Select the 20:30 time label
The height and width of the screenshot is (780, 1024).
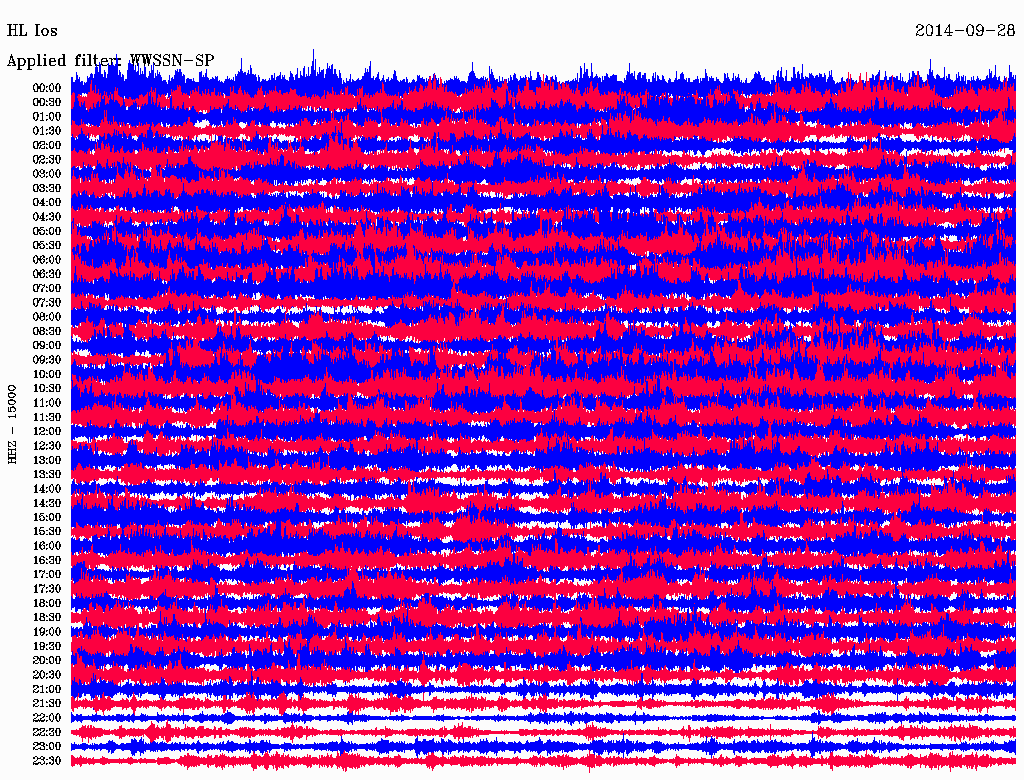coord(46,675)
